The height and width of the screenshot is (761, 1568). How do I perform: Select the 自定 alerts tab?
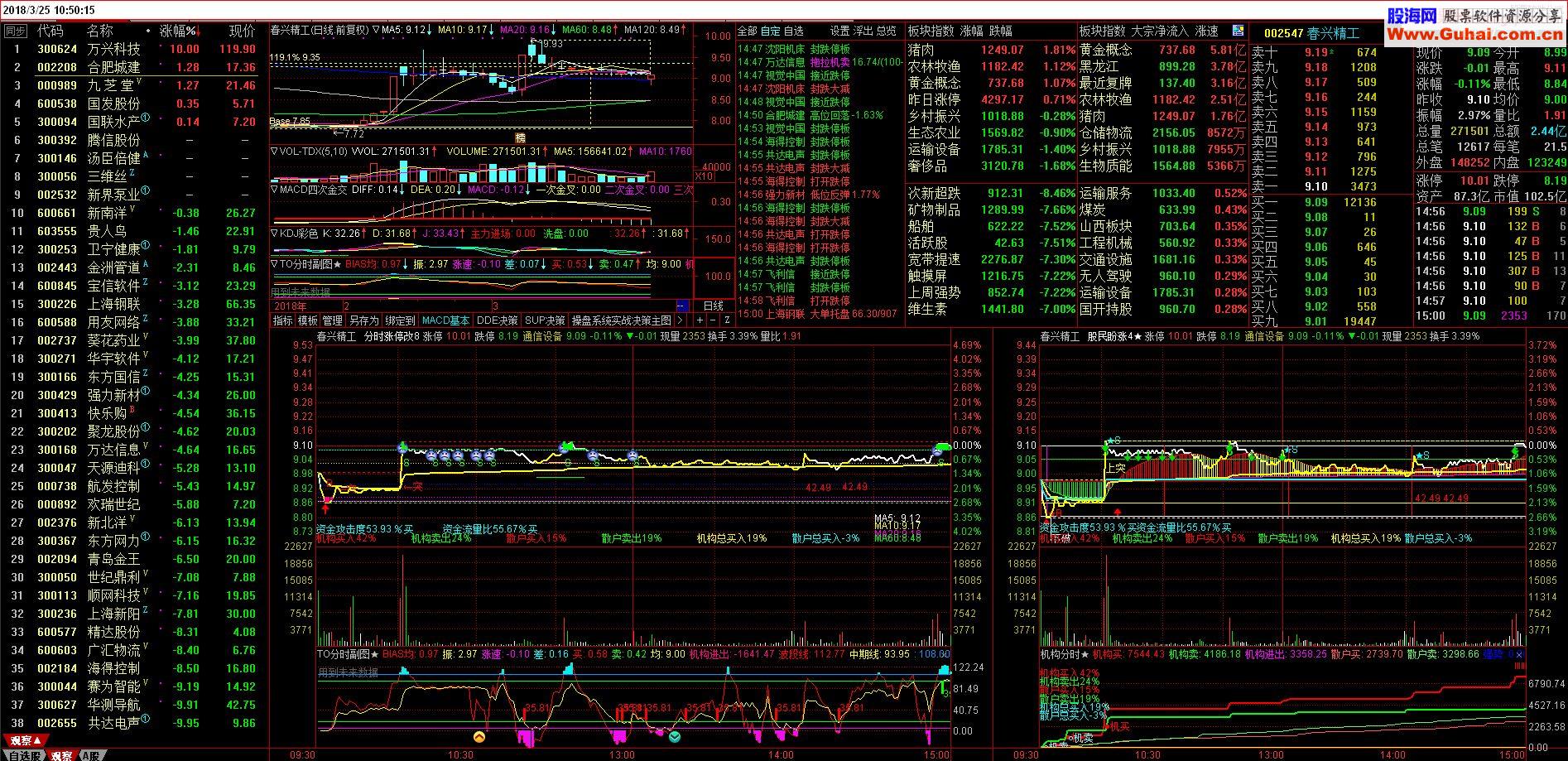coord(771,31)
